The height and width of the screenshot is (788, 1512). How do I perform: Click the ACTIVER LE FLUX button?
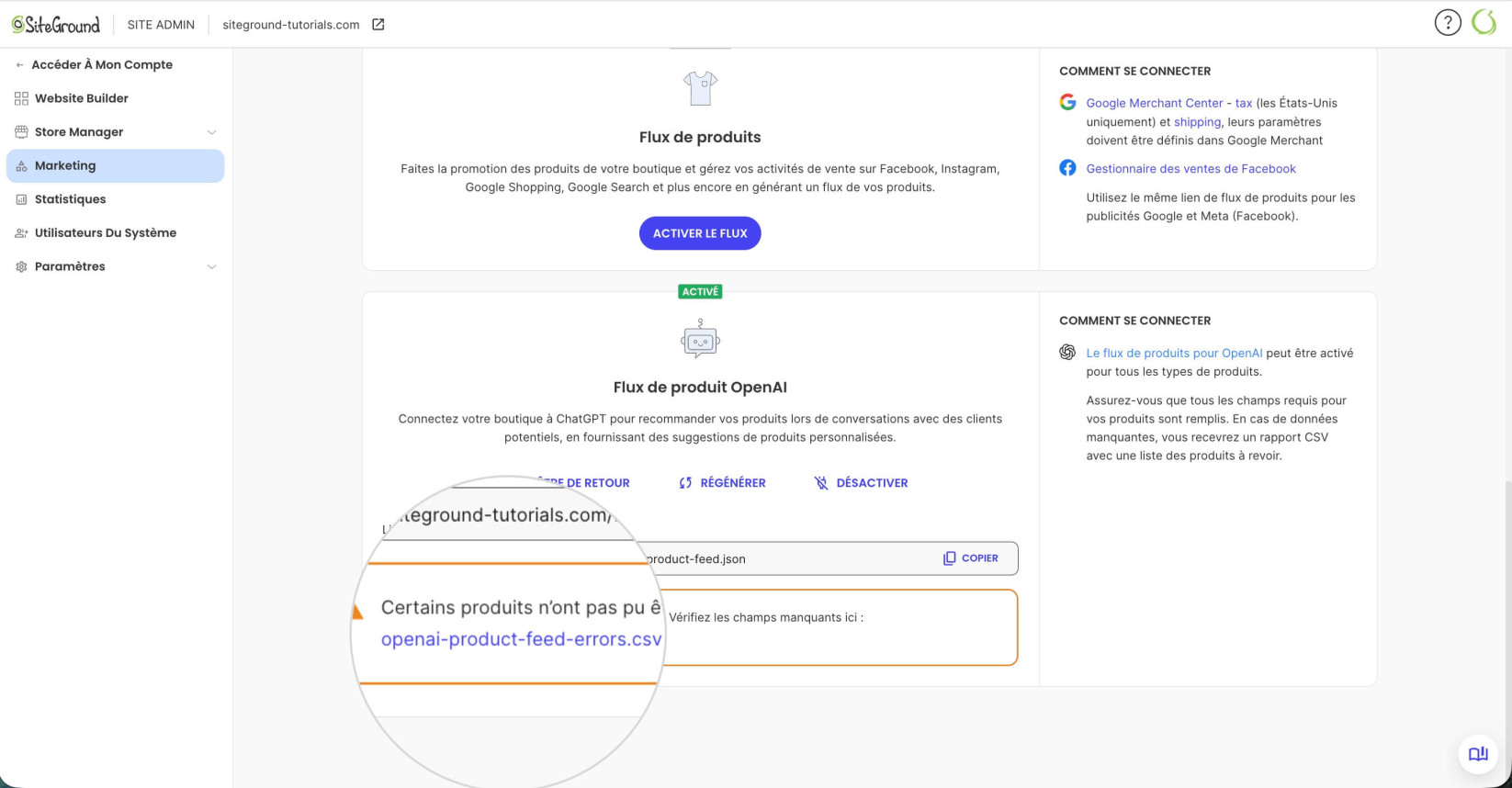click(700, 233)
